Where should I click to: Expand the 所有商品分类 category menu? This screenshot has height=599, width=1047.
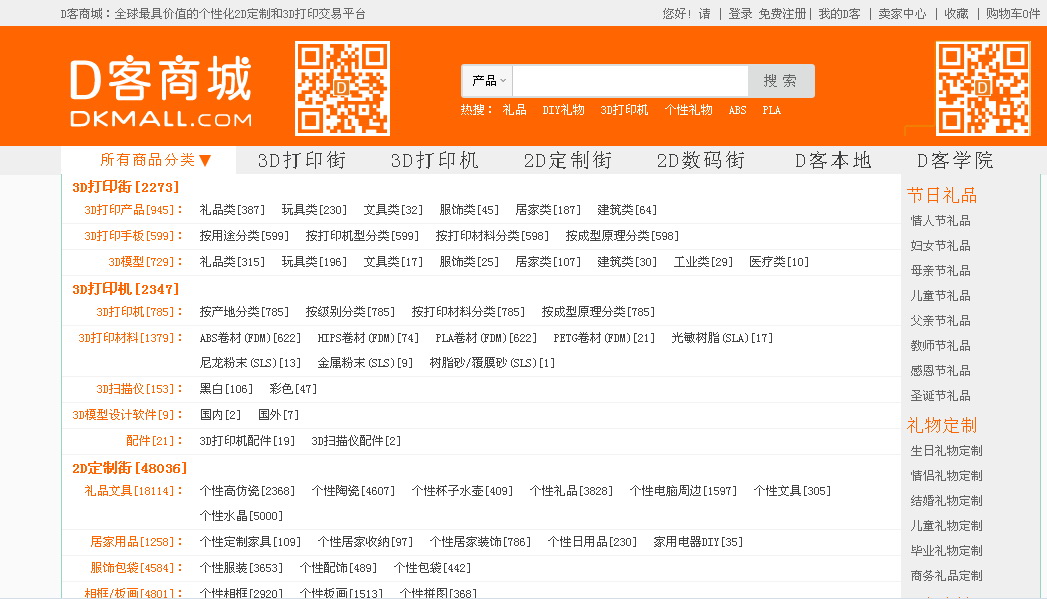click(156, 160)
